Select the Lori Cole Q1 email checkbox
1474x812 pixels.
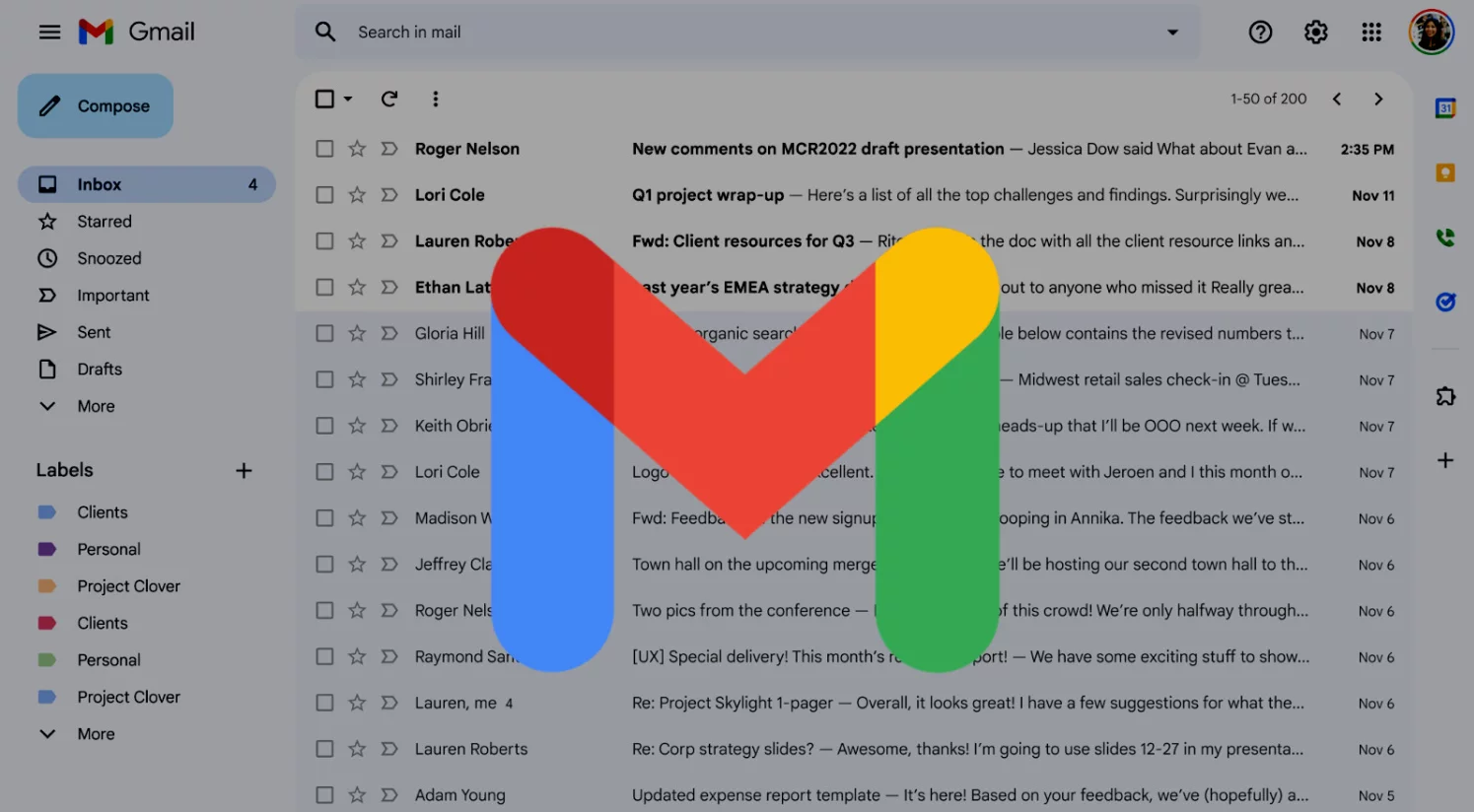tap(324, 195)
